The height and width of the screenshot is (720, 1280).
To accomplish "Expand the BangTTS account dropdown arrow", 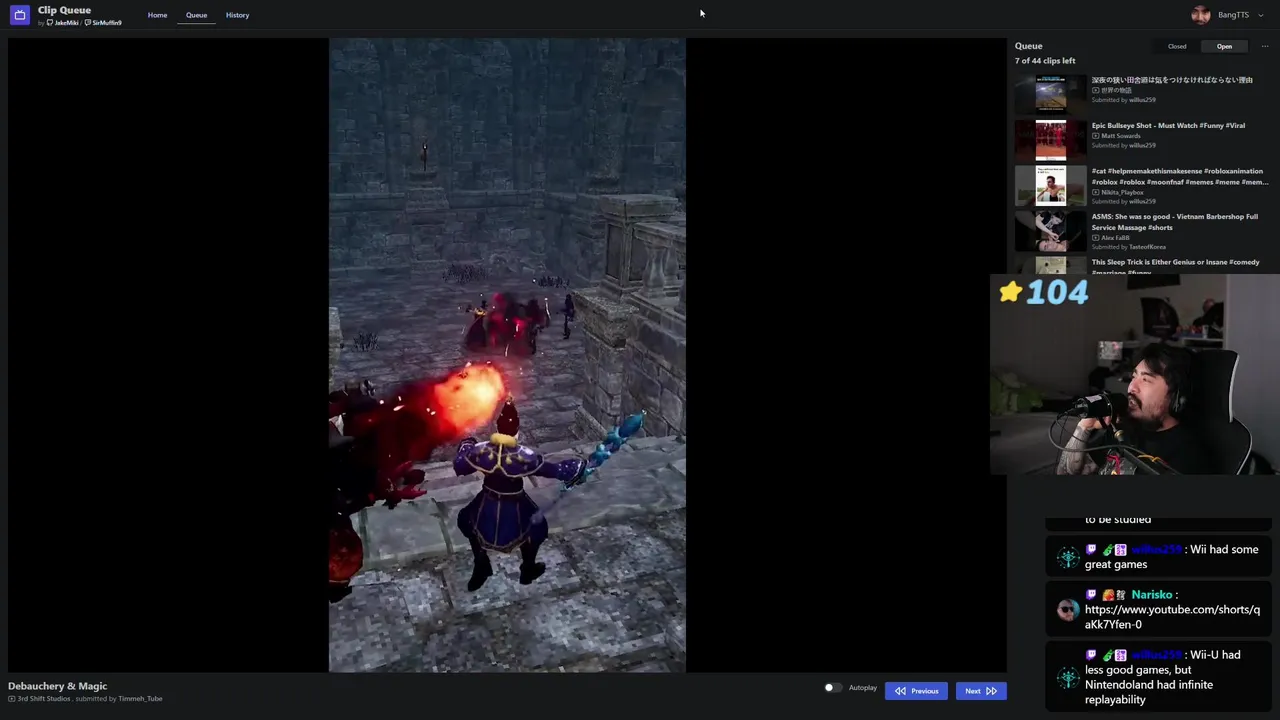I will (1260, 15).
